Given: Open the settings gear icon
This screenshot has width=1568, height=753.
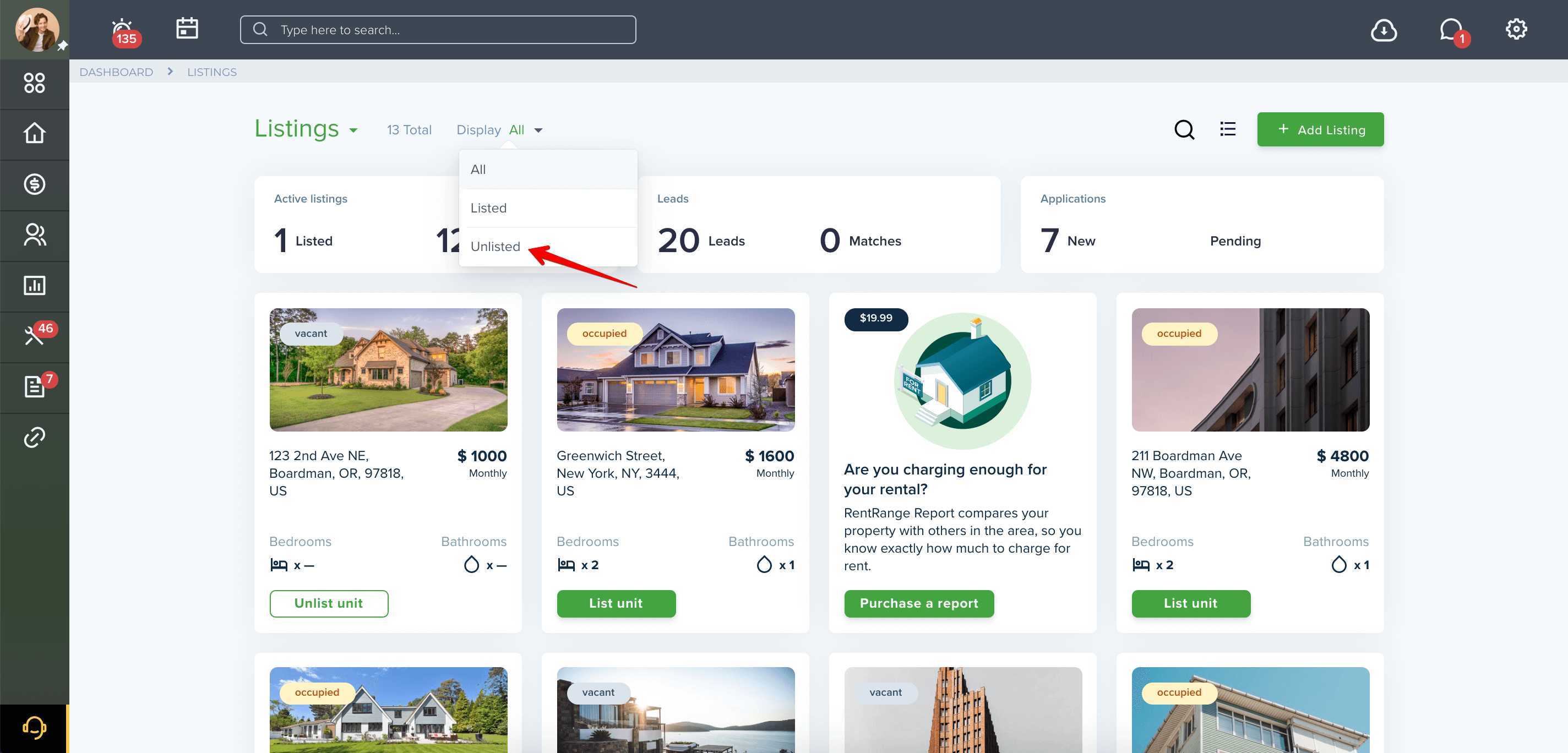Looking at the screenshot, I should click(1516, 29).
